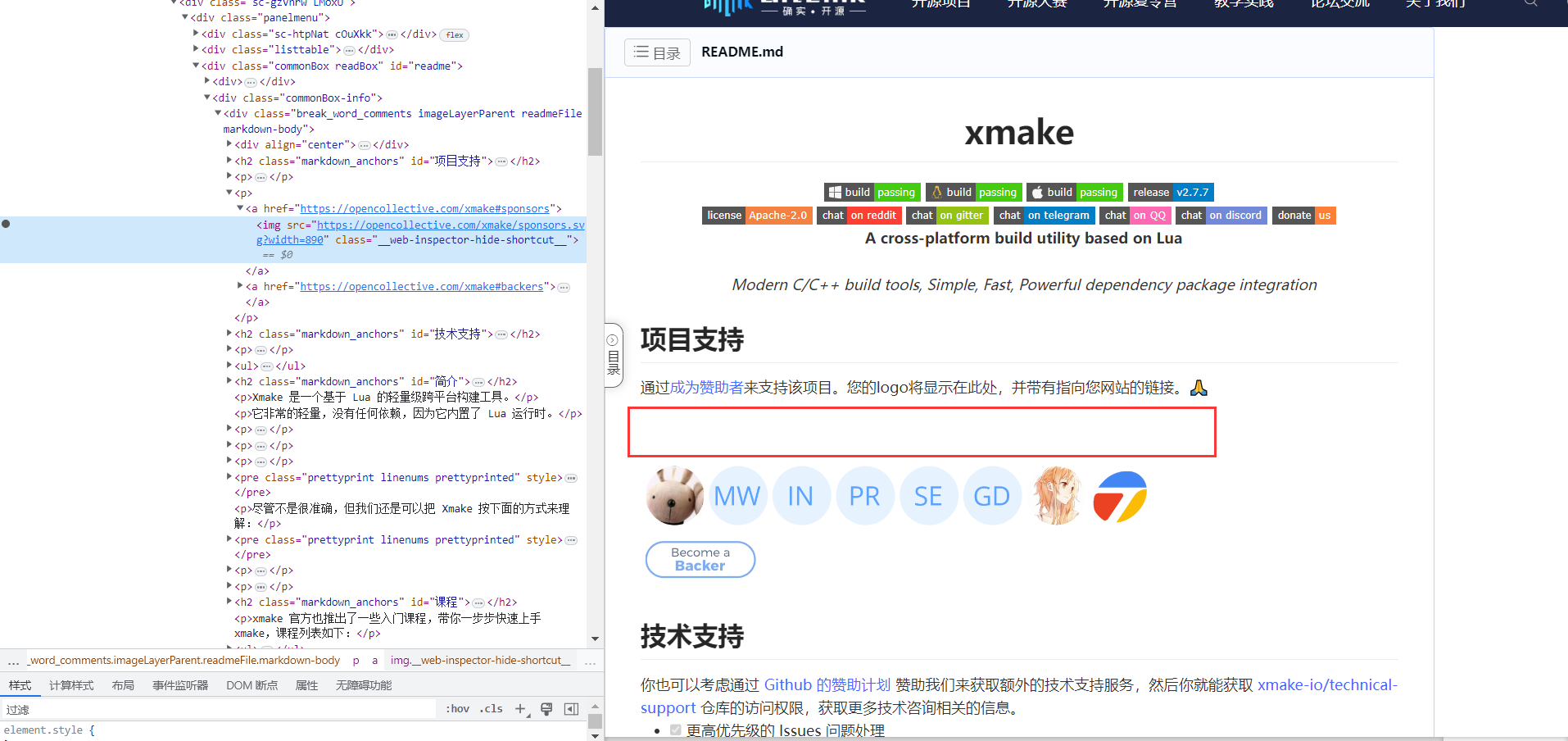Viewport: 1568px width, 741px height.
Task: Open the chat on telegram badge
Action: [1045, 216]
